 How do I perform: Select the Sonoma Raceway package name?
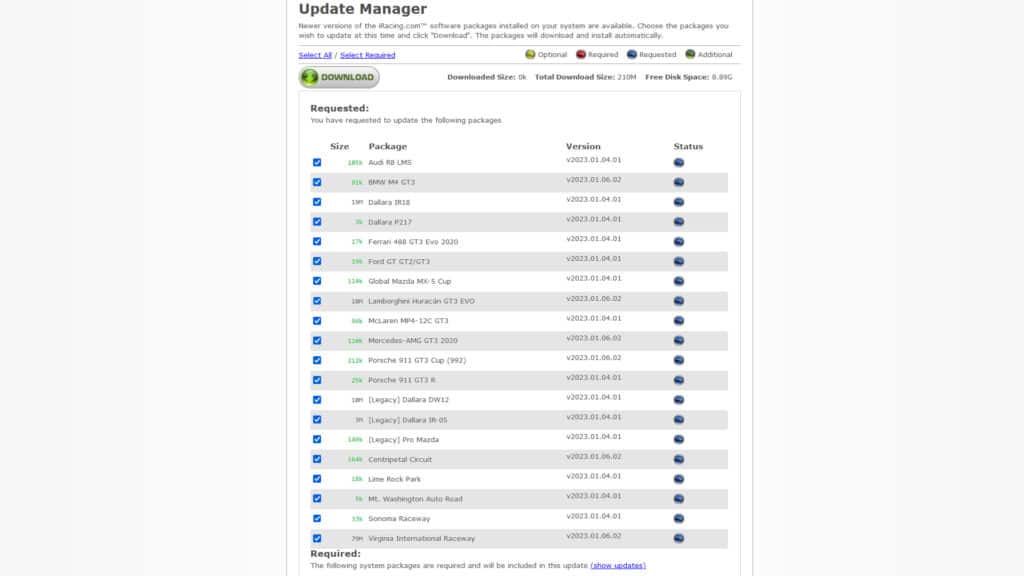pyautogui.click(x=399, y=519)
